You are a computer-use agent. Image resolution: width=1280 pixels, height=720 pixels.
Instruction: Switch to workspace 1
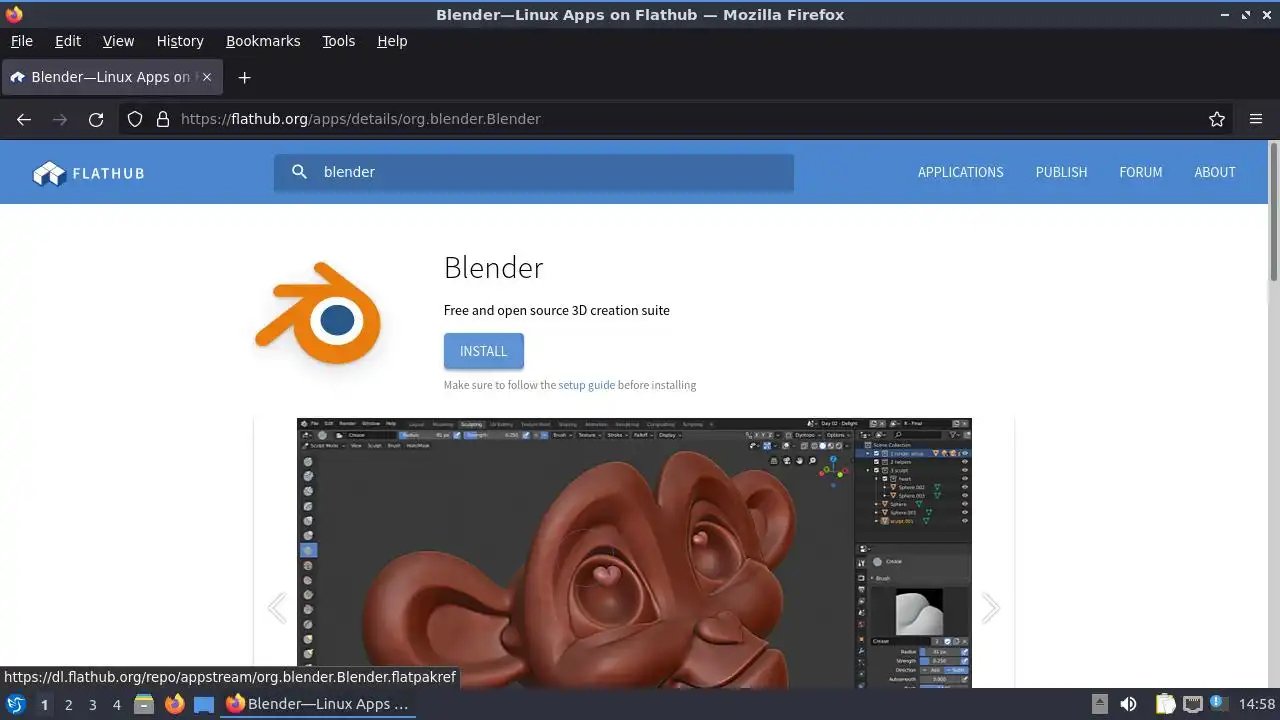(x=44, y=704)
